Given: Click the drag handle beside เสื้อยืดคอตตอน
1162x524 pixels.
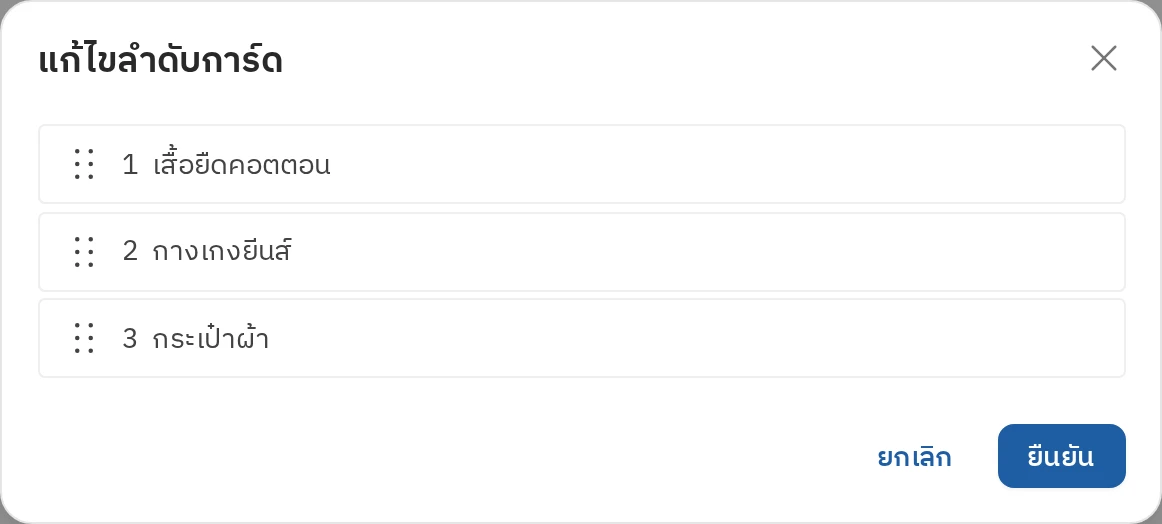Looking at the screenshot, I should point(84,164).
